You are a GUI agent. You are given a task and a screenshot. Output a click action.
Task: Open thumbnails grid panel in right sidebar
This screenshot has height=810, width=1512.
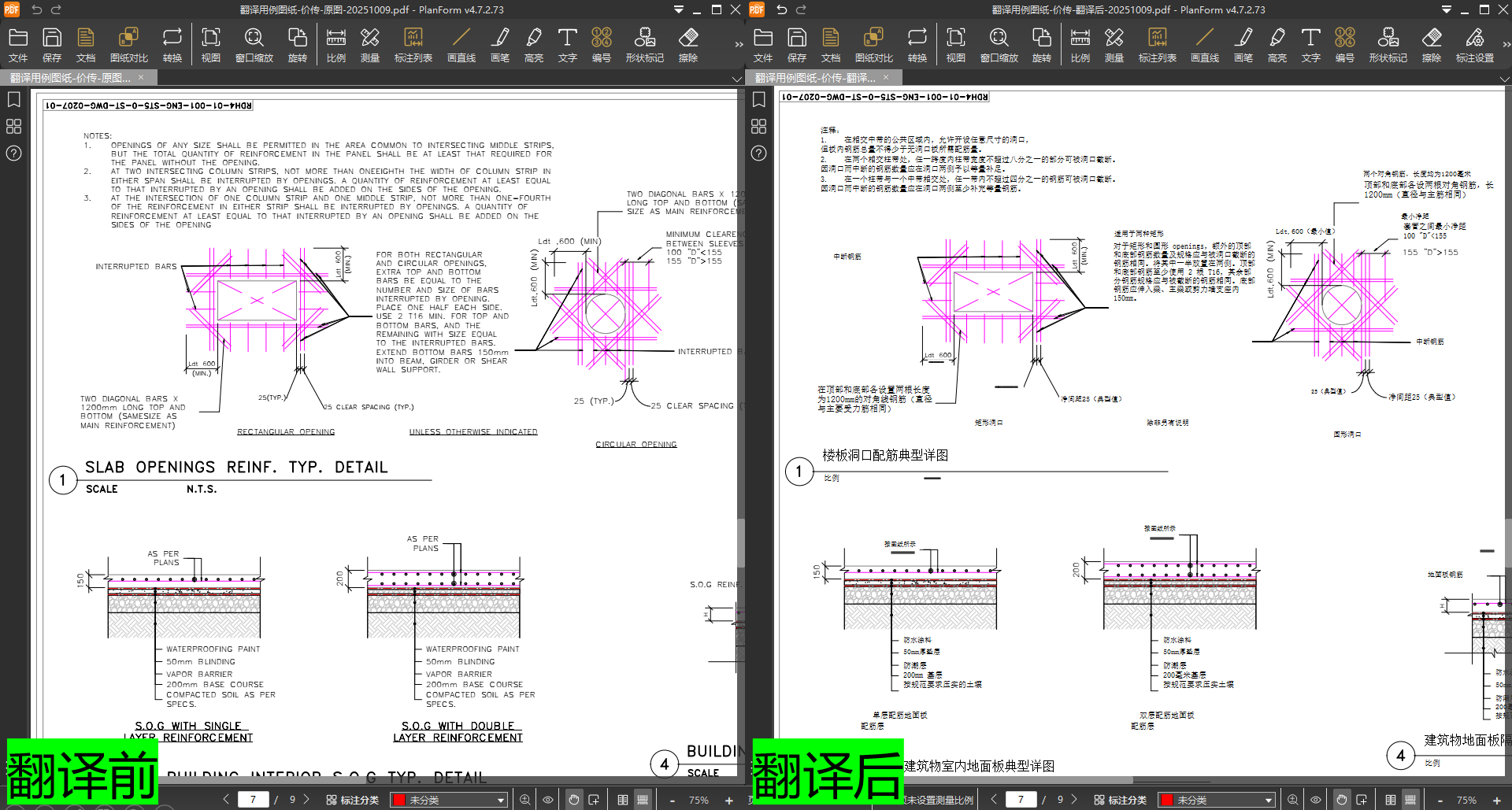pos(758,126)
